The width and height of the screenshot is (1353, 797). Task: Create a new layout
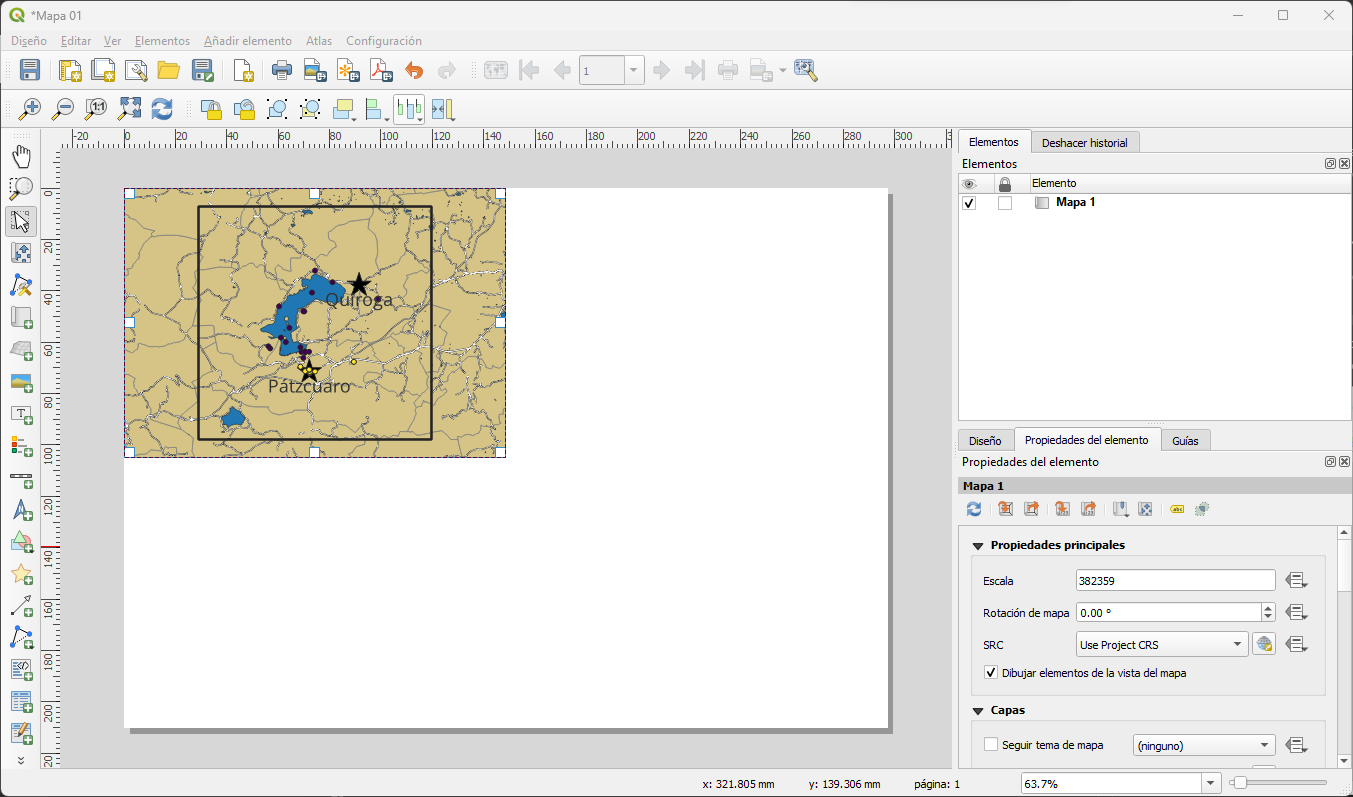(70, 70)
